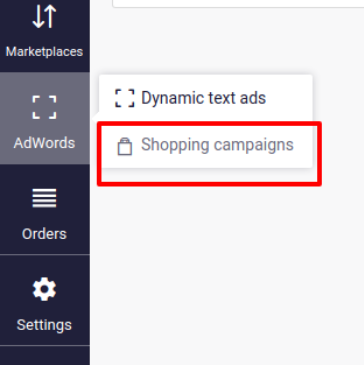Click the white panel at the top edge
364x365 pixels.
[238, 3]
